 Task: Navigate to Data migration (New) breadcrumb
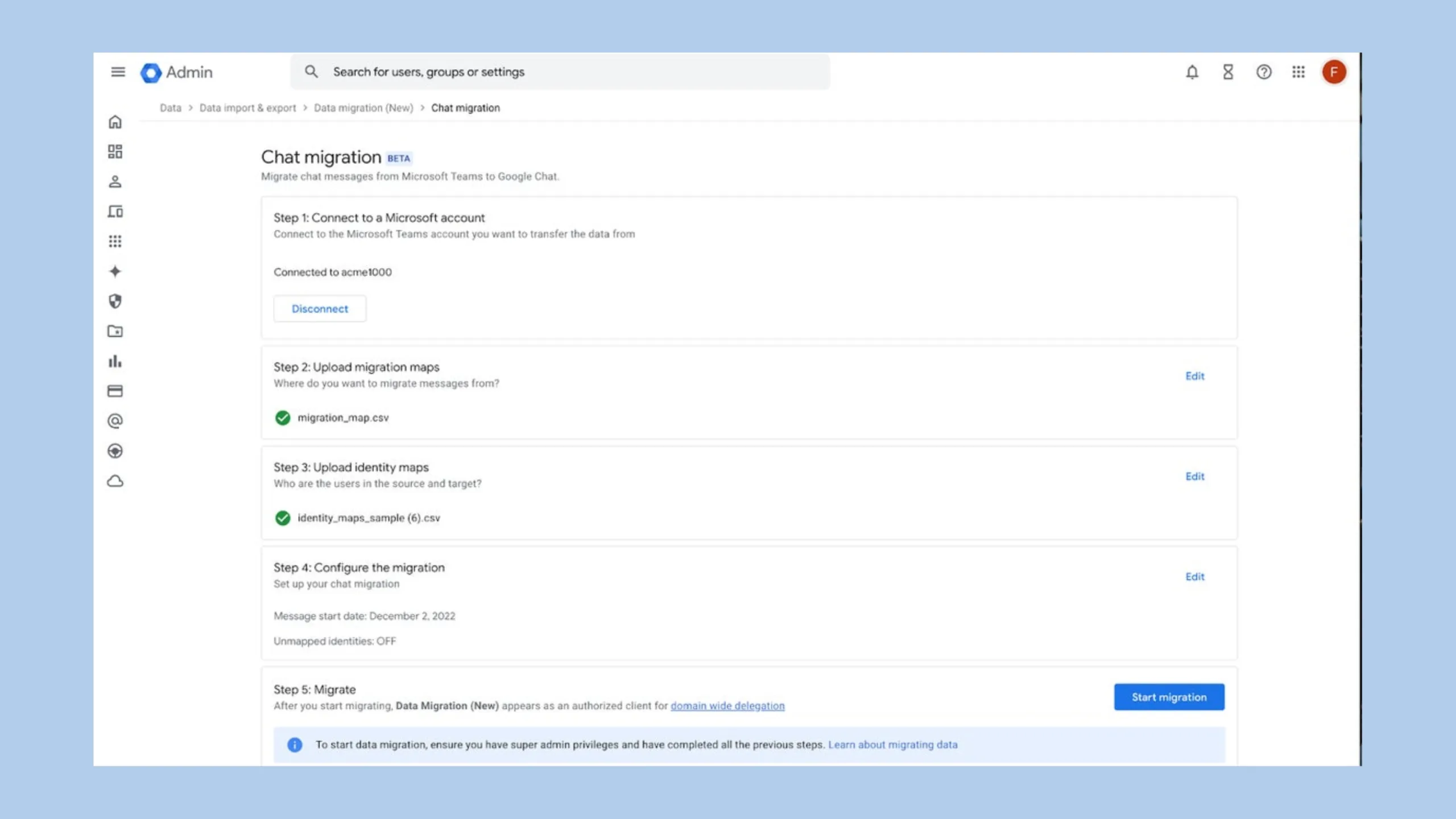tap(363, 108)
